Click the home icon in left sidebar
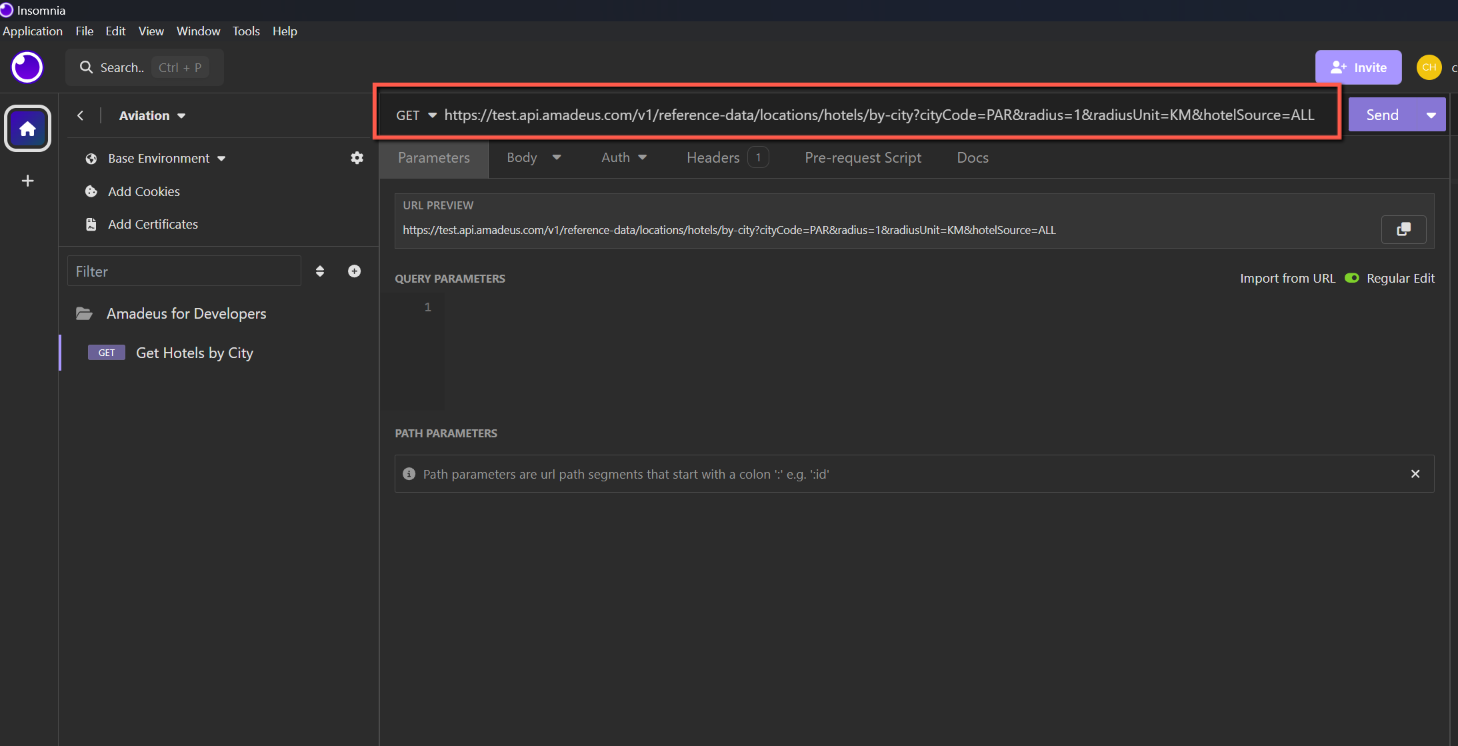 [28, 128]
